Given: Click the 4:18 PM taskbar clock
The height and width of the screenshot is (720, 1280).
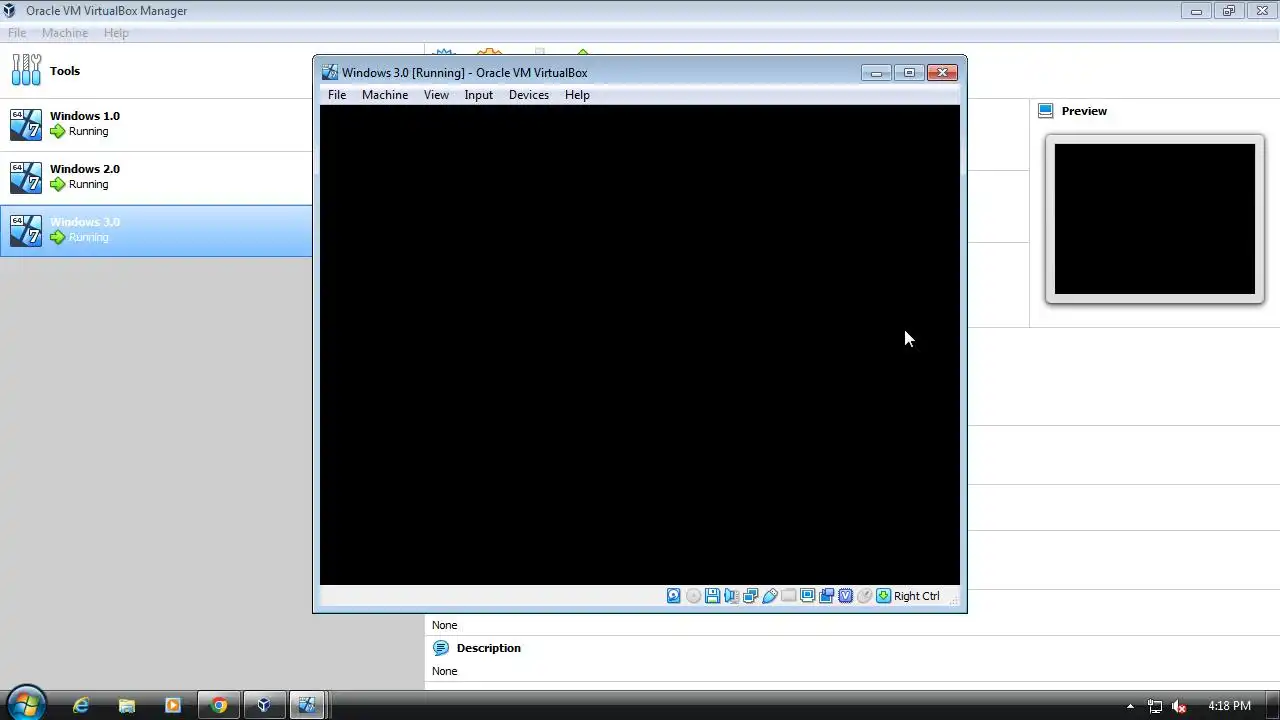Looking at the screenshot, I should pos(1229,706).
